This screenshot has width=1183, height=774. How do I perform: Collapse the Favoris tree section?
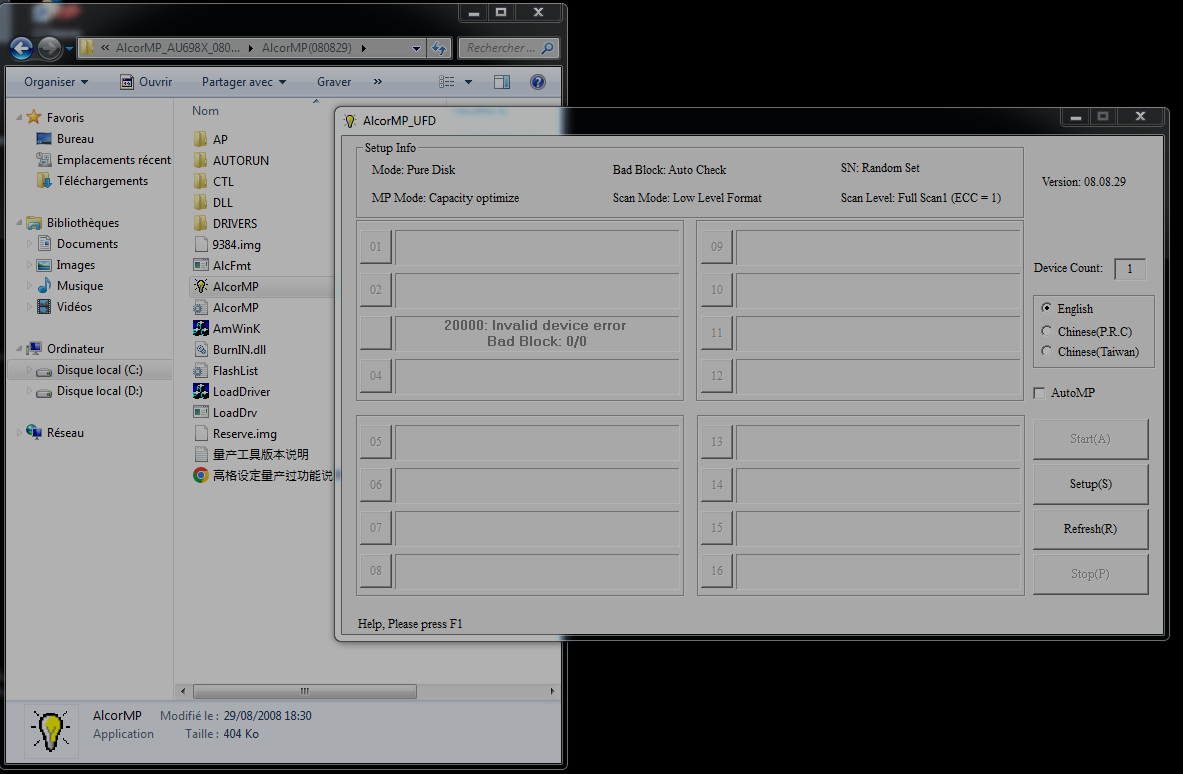point(20,118)
